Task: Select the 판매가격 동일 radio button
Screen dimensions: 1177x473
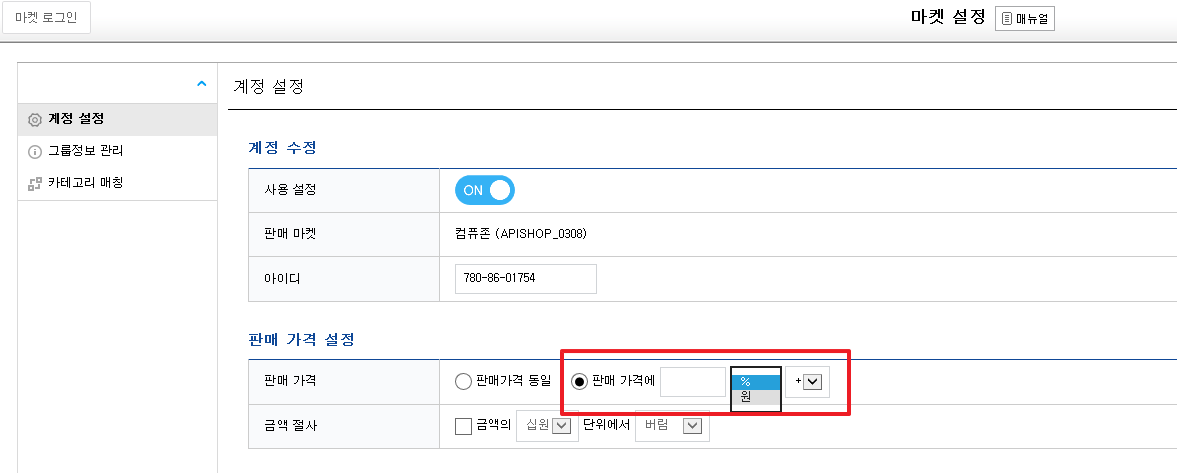Action: [464, 381]
